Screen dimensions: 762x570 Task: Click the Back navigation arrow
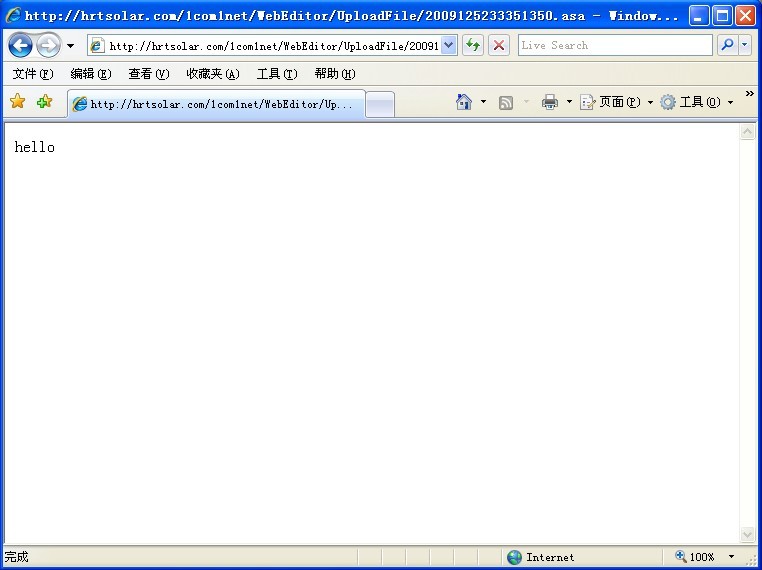click(x=20, y=46)
